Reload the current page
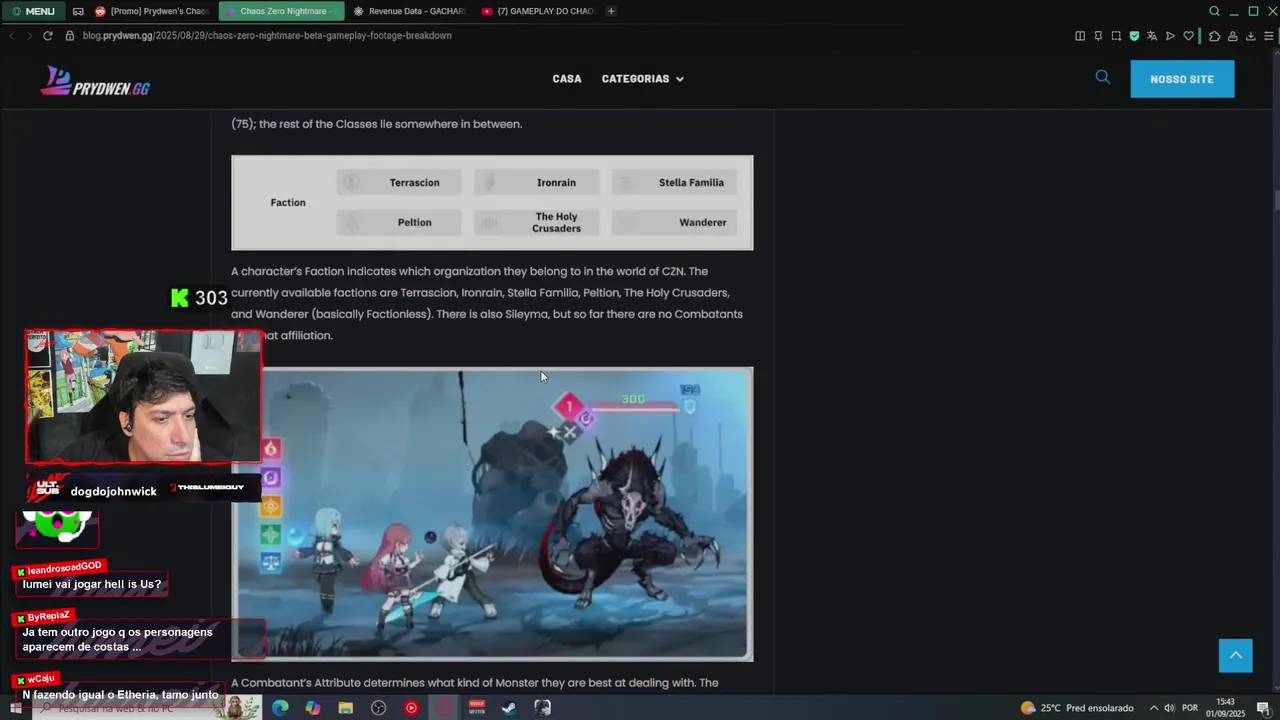This screenshot has height=720, width=1280. tap(47, 36)
